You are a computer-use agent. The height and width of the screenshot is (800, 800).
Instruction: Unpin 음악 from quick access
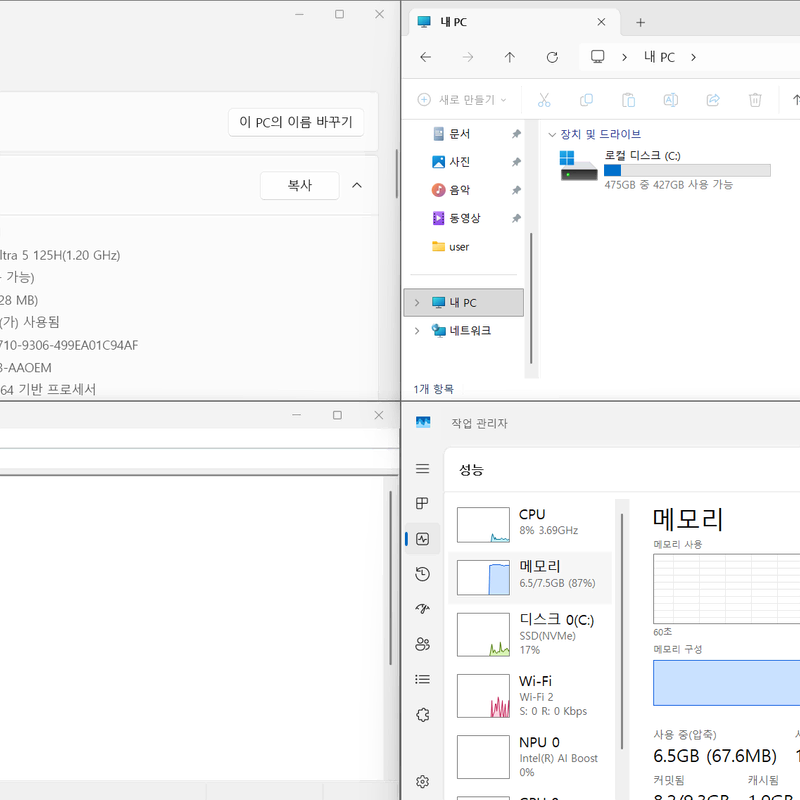[x=516, y=190]
